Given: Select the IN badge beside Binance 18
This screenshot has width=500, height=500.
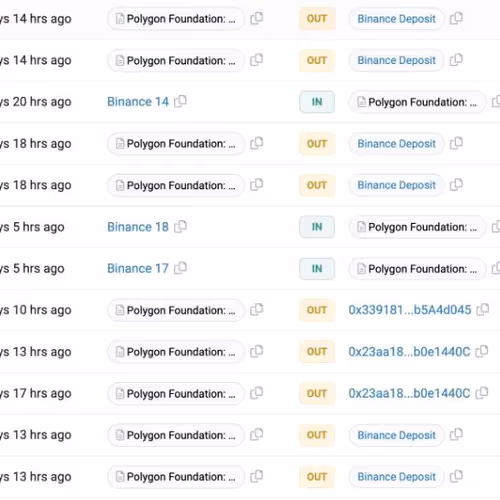Looking at the screenshot, I should pos(317,227).
